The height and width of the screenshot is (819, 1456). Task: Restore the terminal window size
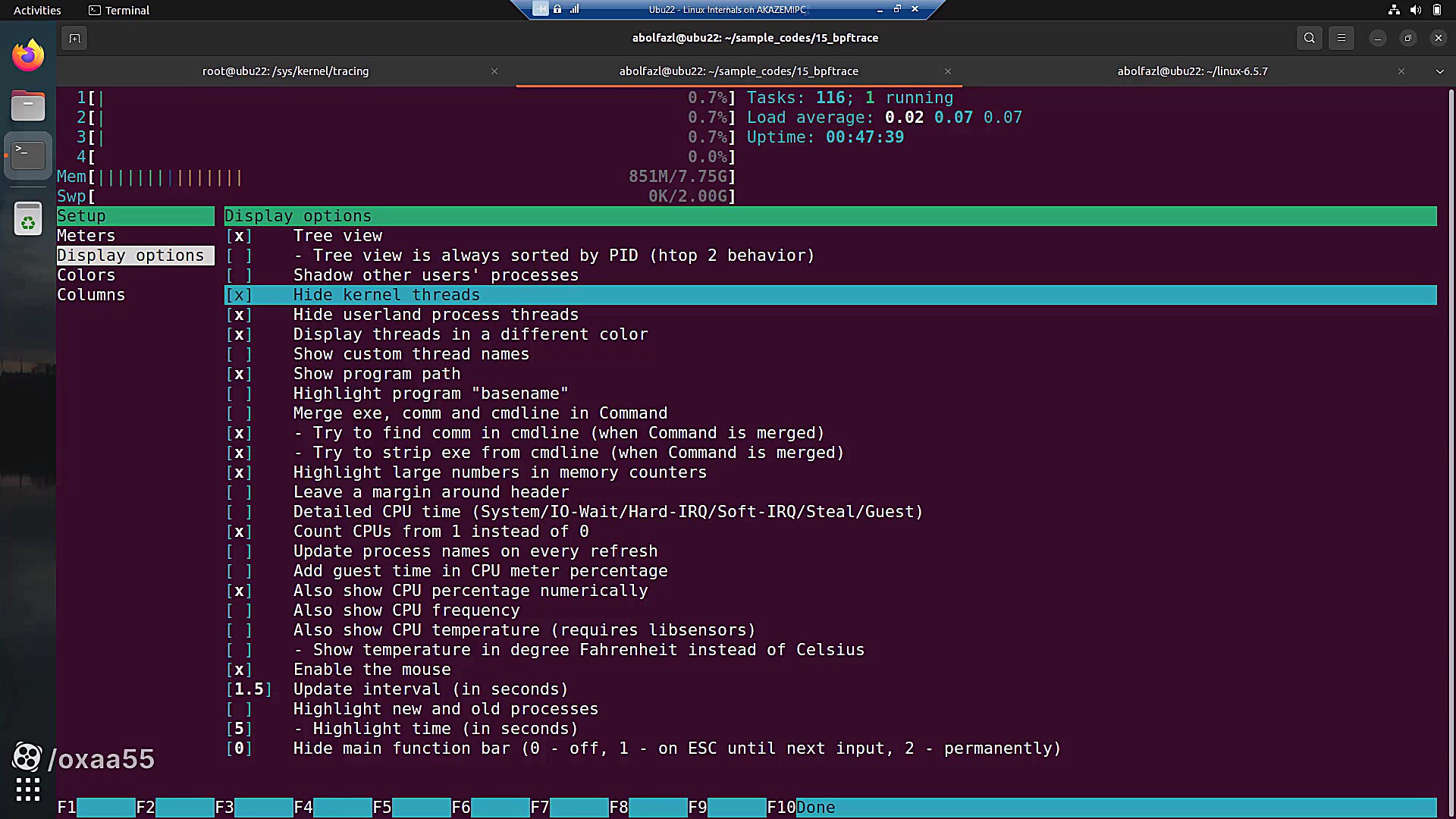click(x=1408, y=38)
